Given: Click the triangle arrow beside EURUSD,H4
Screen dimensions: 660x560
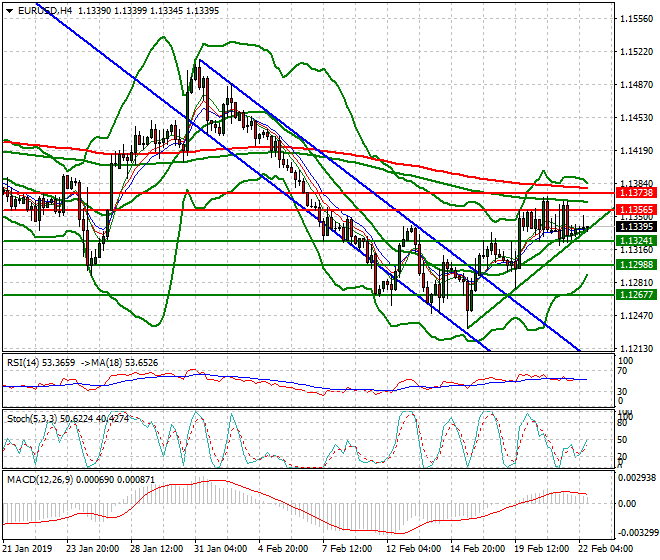Looking at the screenshot, I should 9,11.
